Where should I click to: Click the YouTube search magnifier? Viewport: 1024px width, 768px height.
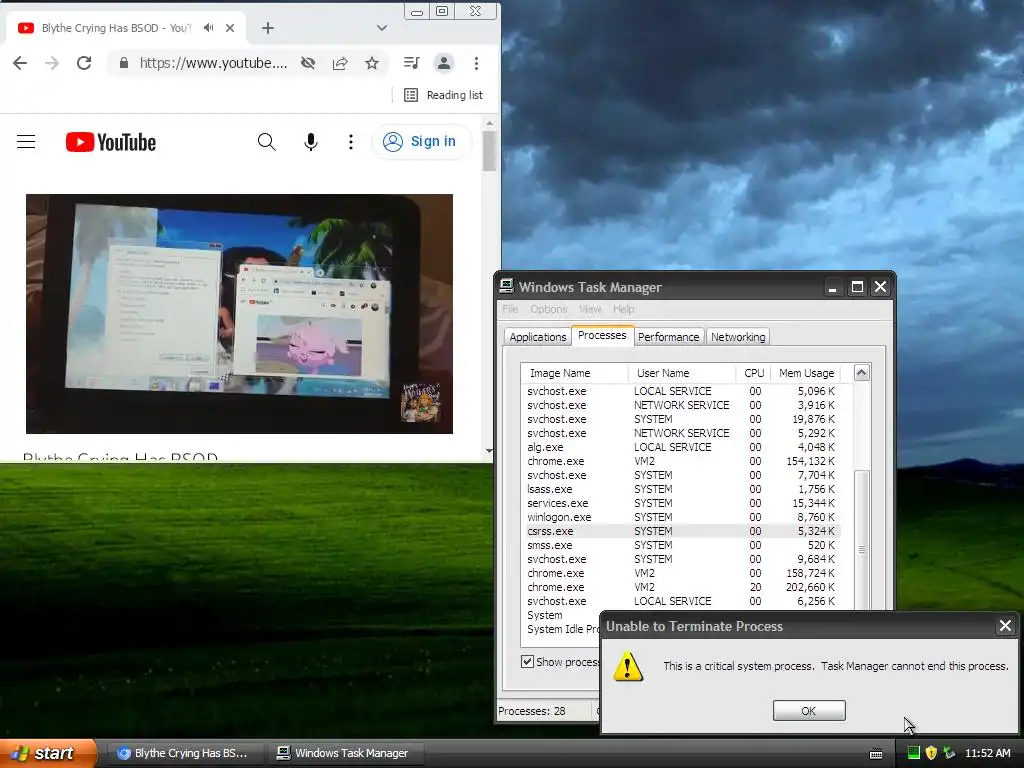[x=266, y=142]
